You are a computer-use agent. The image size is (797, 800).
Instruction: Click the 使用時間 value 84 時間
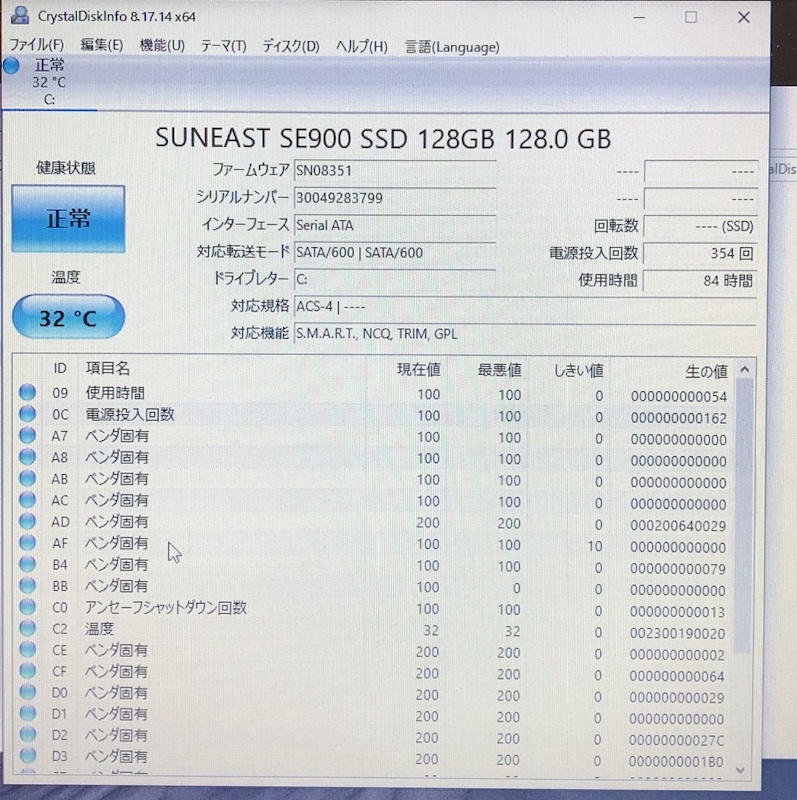point(700,281)
